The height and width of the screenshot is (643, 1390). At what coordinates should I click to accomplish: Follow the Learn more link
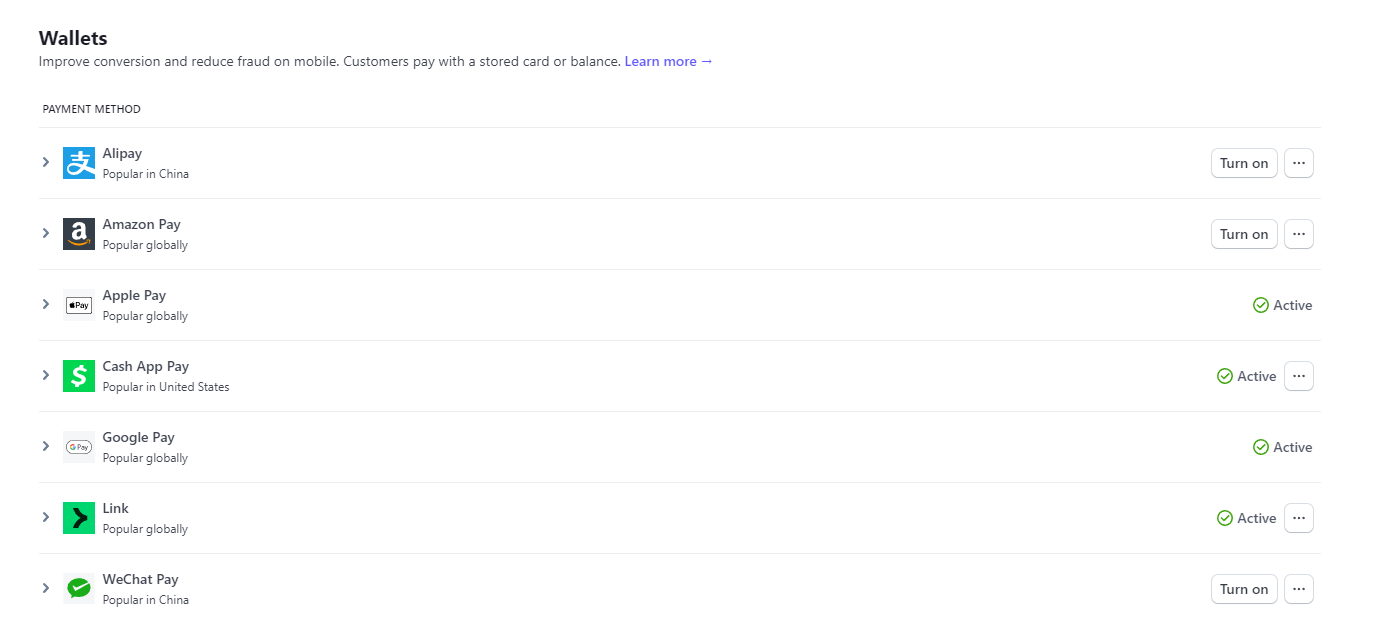[x=669, y=62]
